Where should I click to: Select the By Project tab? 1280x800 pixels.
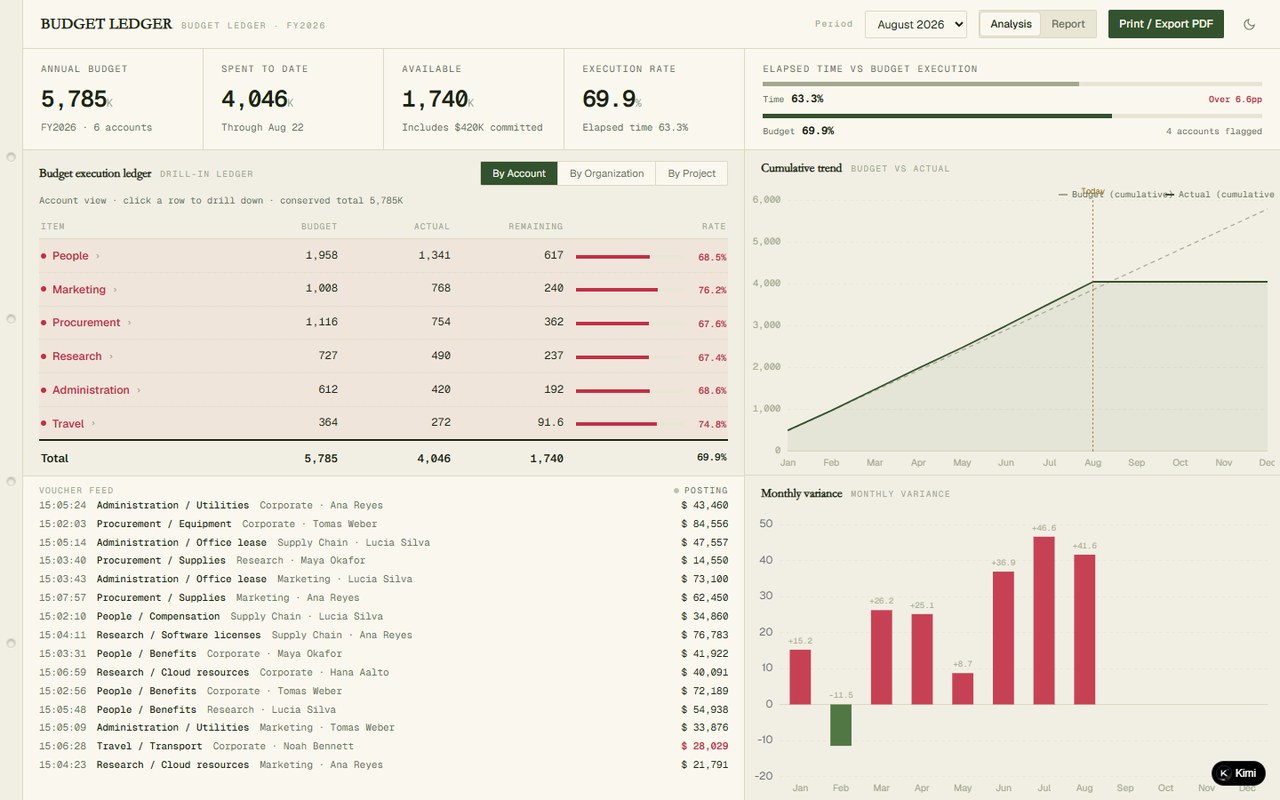(691, 173)
